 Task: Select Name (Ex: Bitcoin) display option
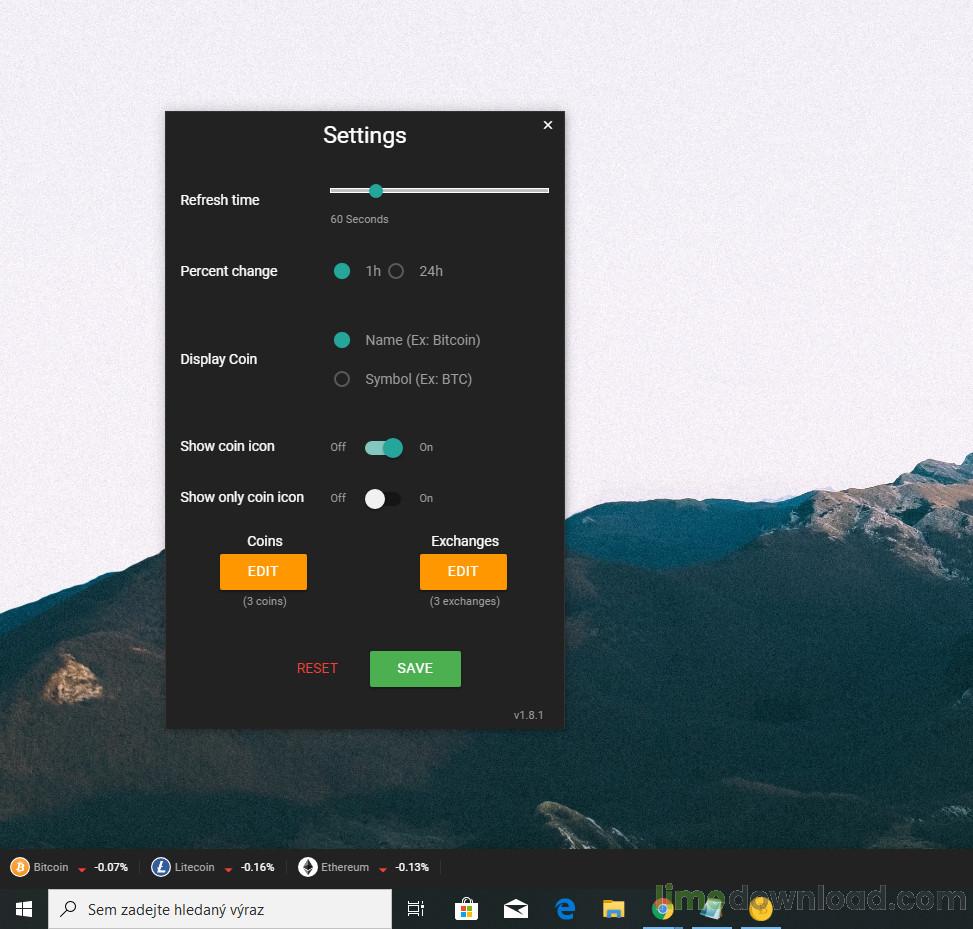342,340
